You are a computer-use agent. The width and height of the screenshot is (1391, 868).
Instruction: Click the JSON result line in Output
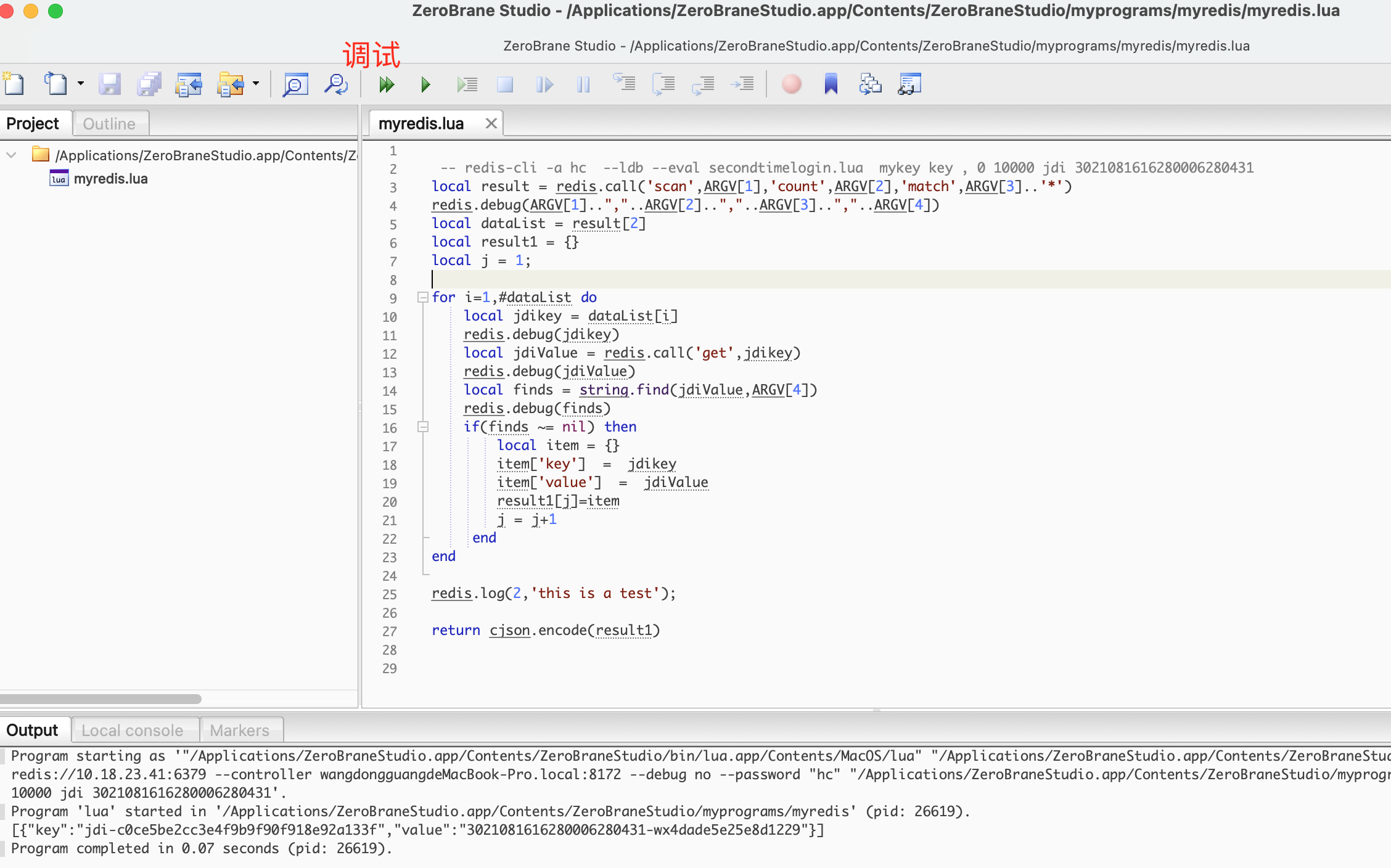coord(417,830)
